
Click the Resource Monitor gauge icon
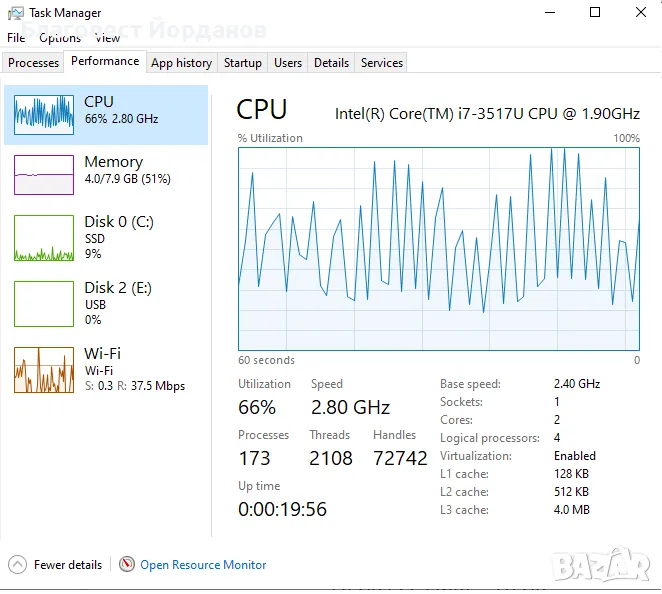(x=127, y=564)
